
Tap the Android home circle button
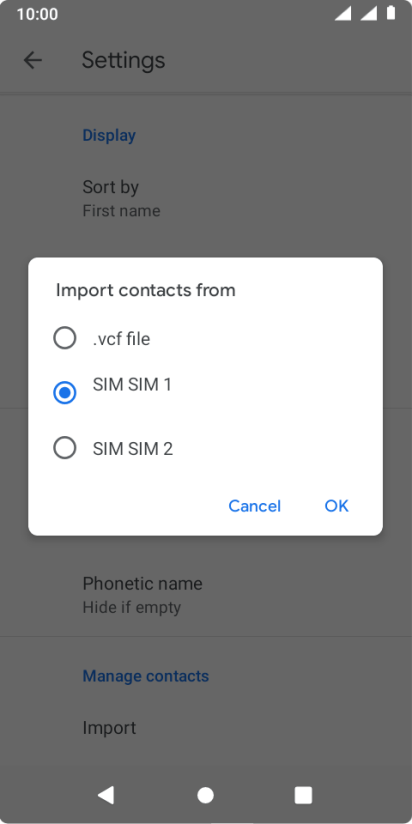pyautogui.click(x=205, y=795)
